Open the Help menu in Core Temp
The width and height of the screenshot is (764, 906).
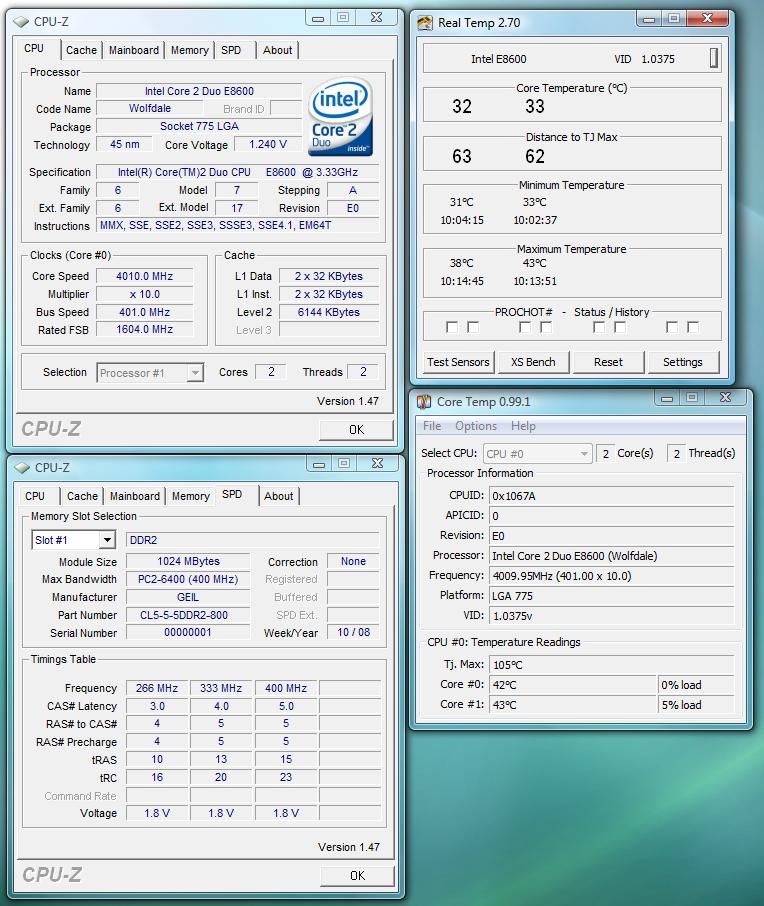[x=523, y=426]
